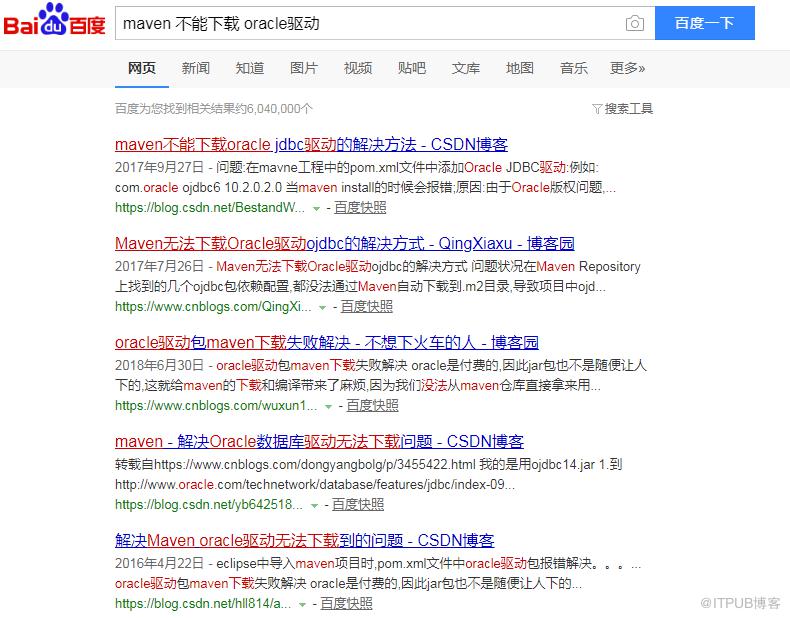Expand dropdown arrow beside cnblogs.com/wuxun1

(328, 406)
